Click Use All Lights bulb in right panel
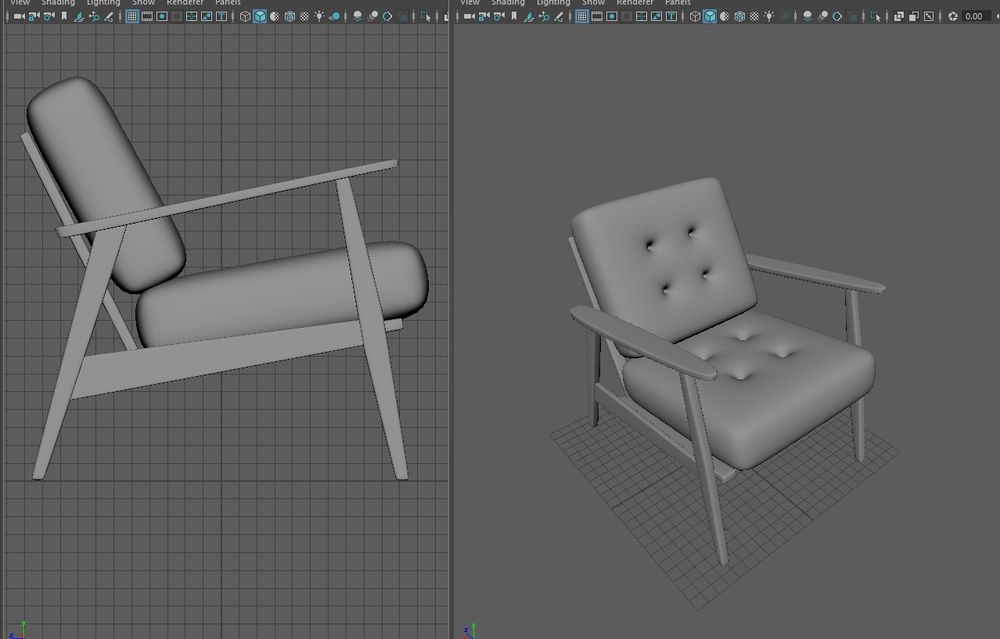Screen dimensions: 1000x639 769,17
